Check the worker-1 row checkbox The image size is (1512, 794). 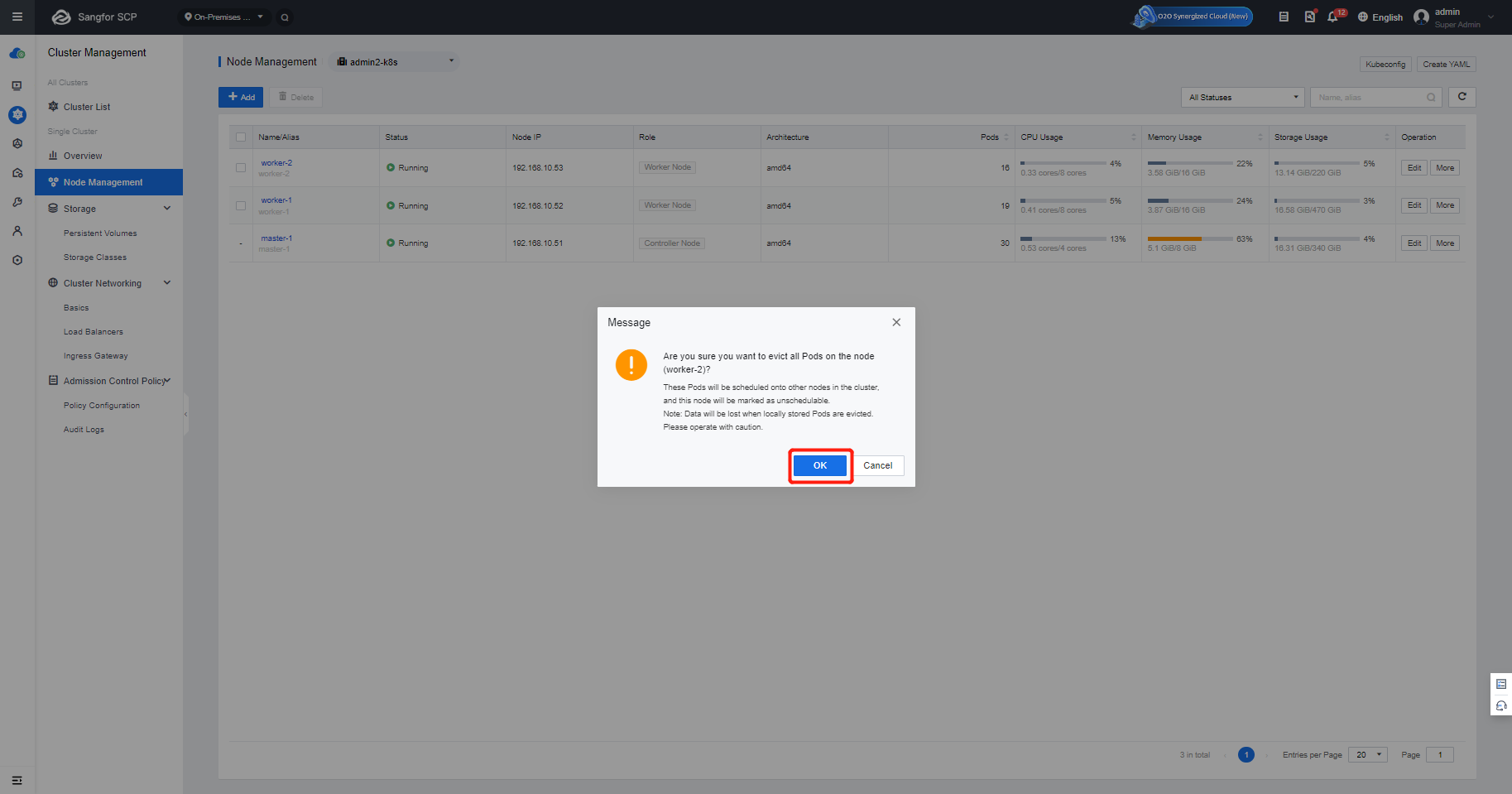coord(241,206)
